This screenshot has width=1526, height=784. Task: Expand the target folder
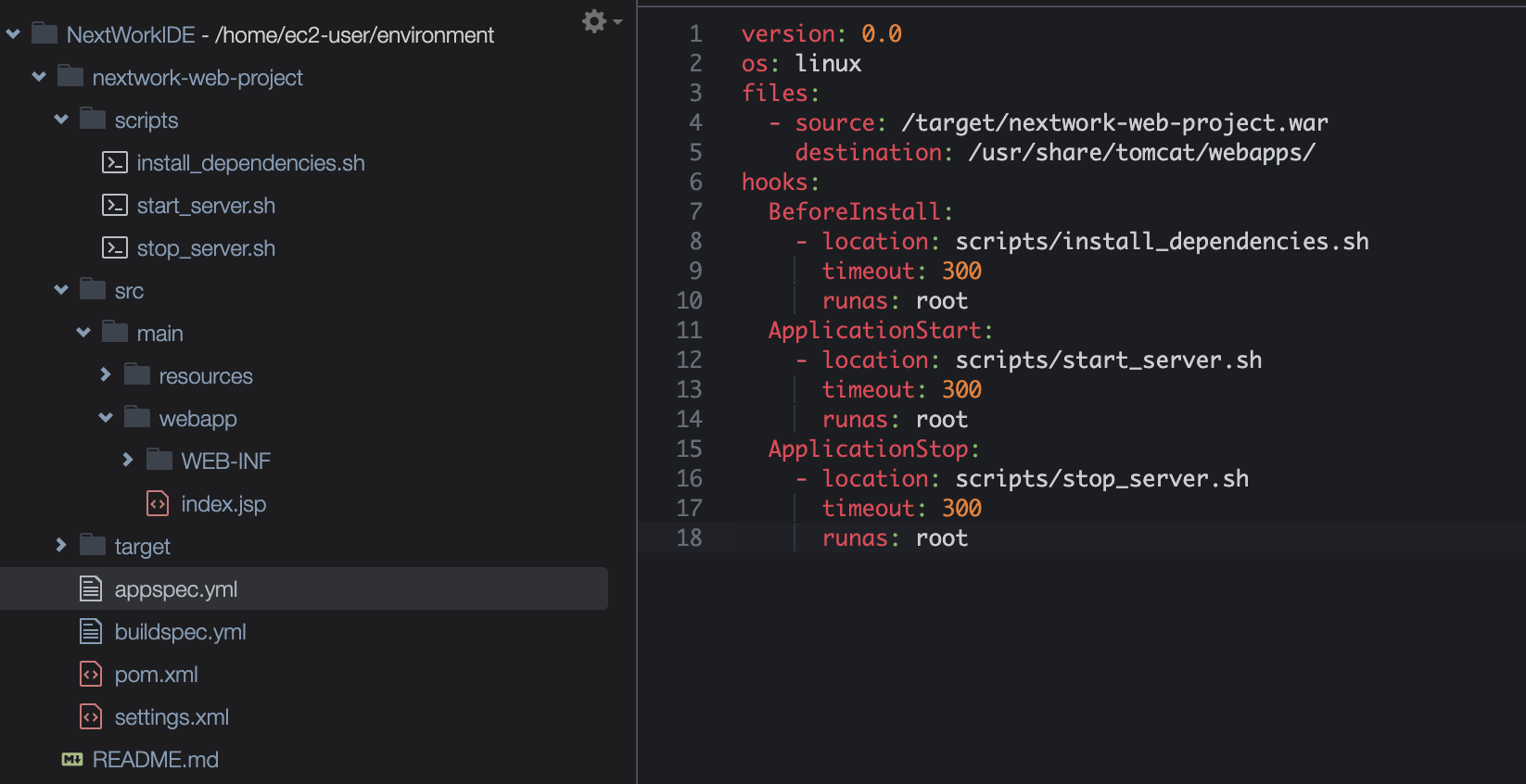point(61,546)
